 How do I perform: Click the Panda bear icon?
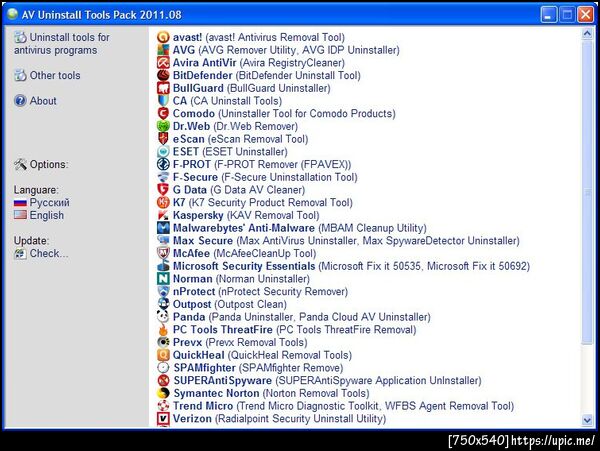click(x=163, y=317)
